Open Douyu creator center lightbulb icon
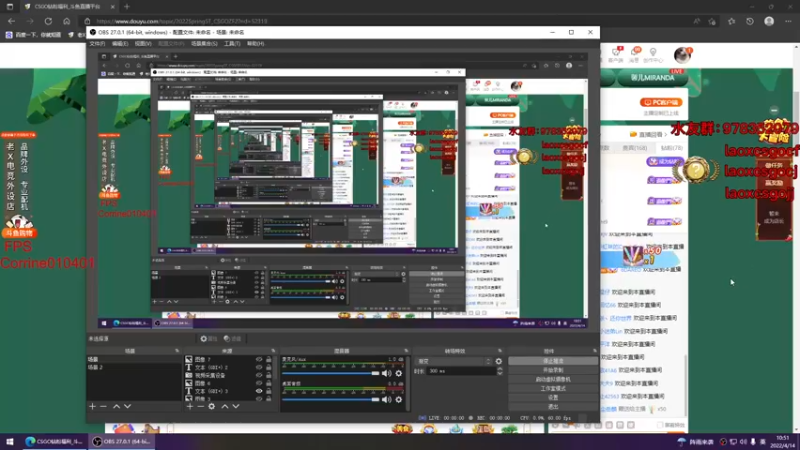Image resolution: width=800 pixels, height=450 pixels. [x=653, y=55]
